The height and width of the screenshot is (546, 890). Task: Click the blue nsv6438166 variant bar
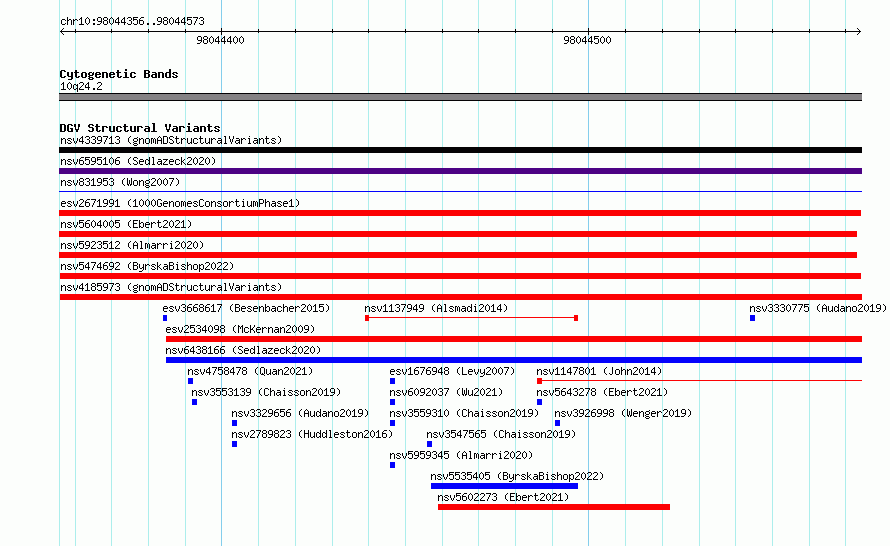[x=514, y=360]
